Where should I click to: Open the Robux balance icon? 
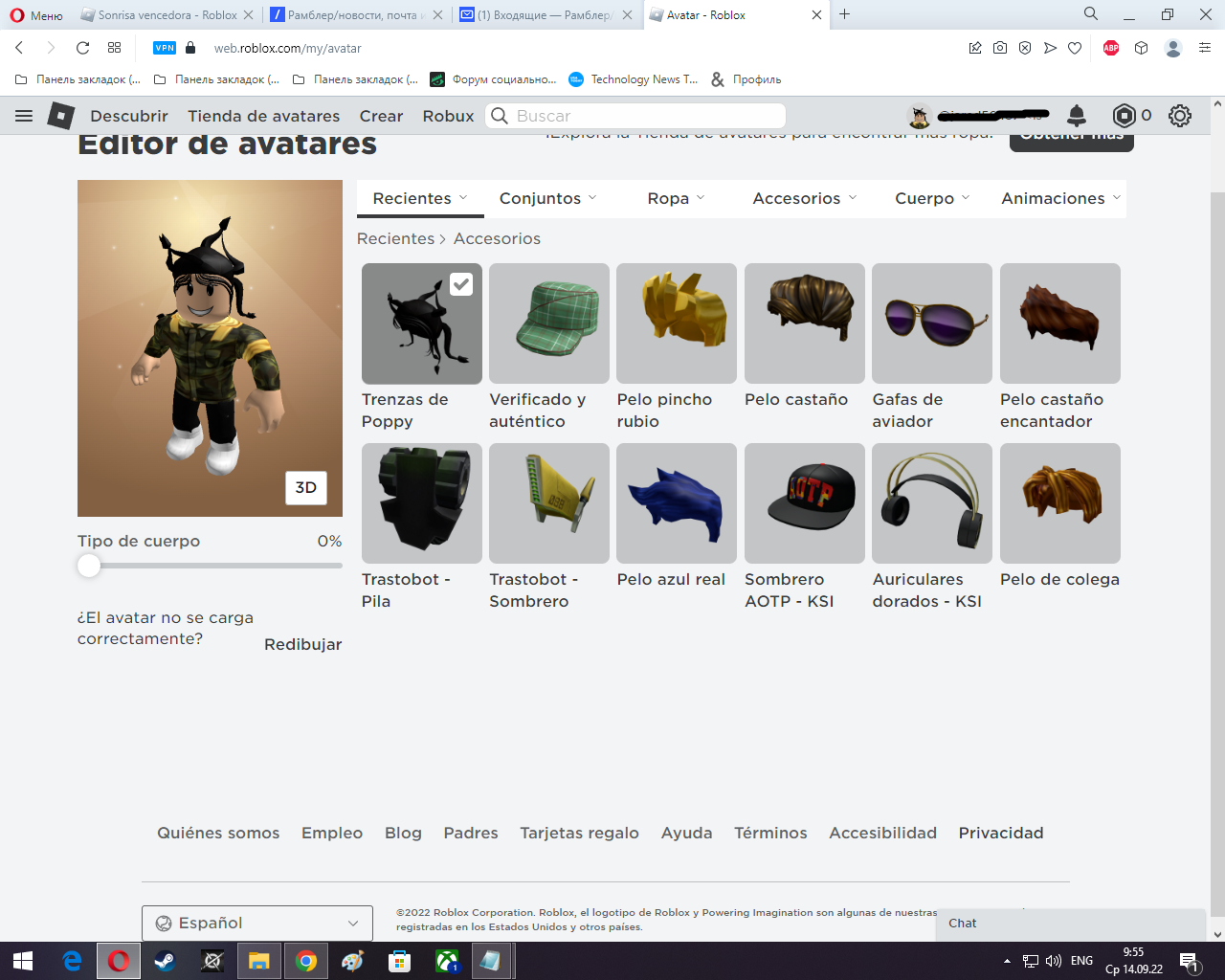point(1124,116)
